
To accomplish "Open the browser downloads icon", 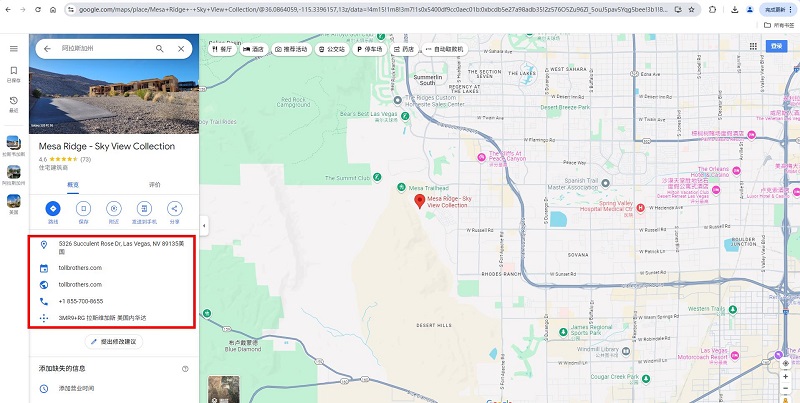I will (734, 9).
